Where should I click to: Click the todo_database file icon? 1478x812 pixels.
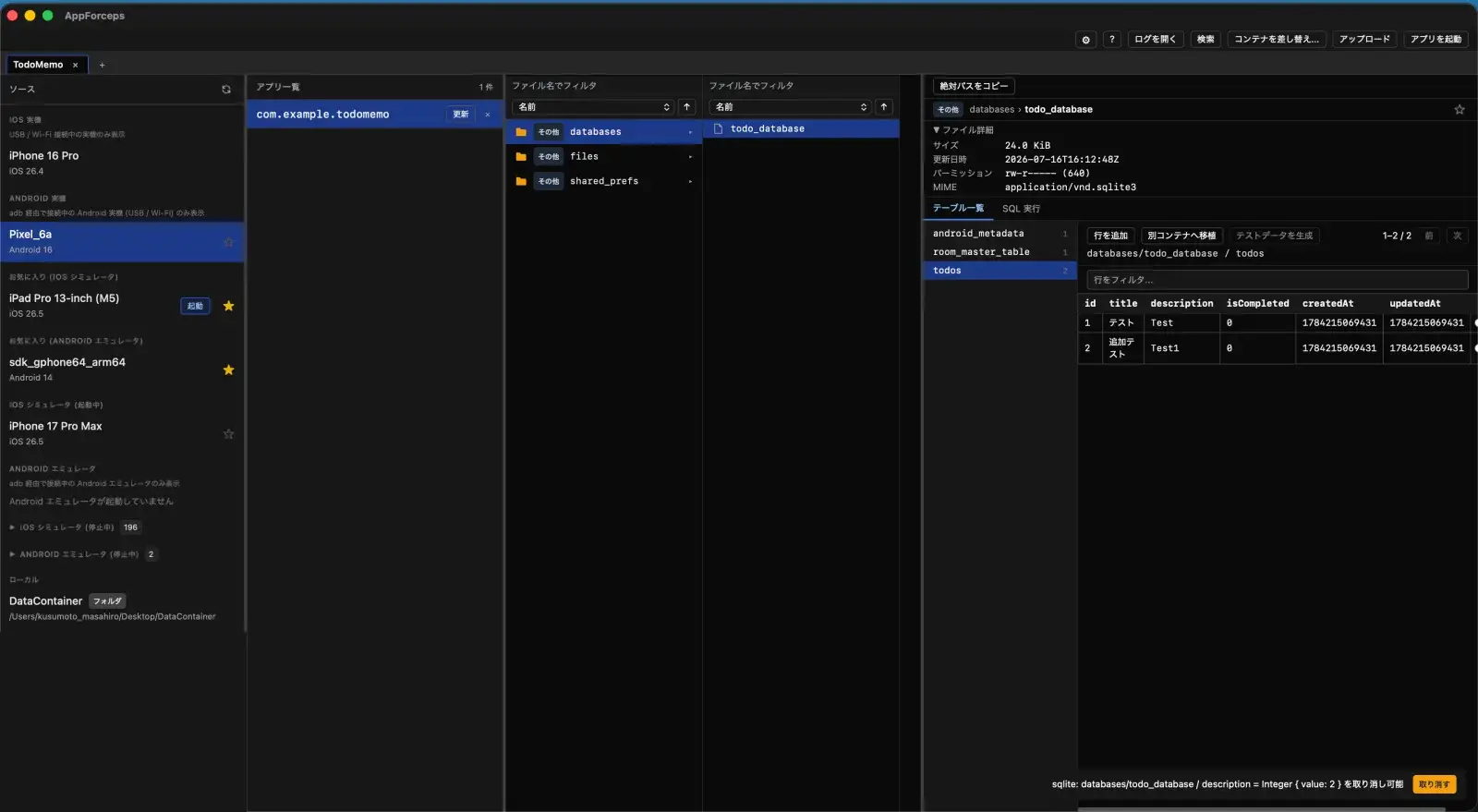point(718,128)
